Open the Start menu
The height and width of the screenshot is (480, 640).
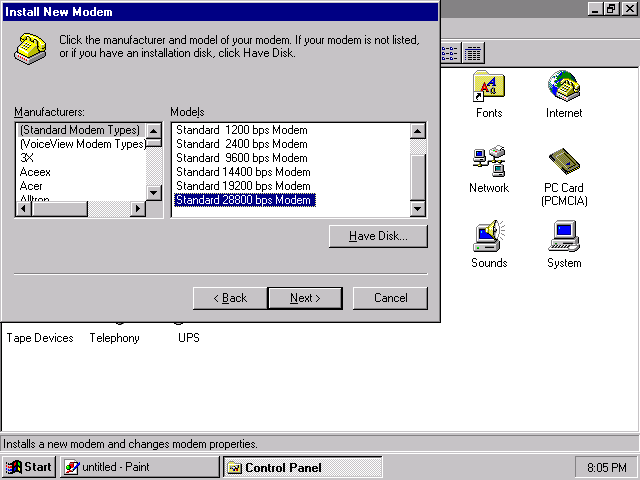pyautogui.click(x=29, y=467)
